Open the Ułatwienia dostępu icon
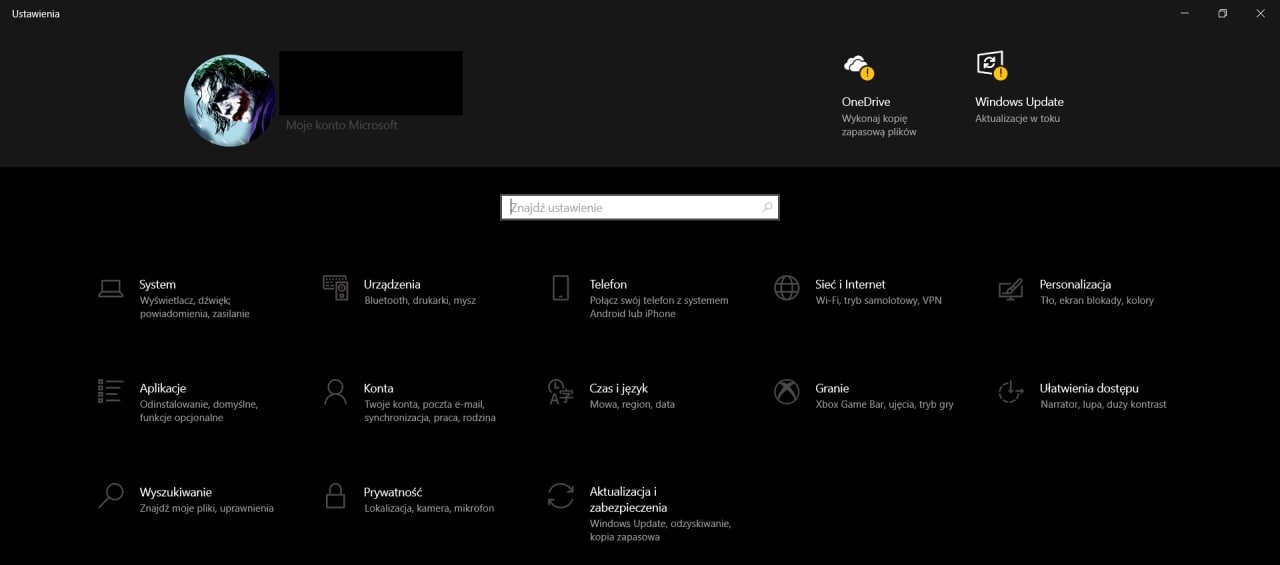The width and height of the screenshot is (1280, 565). pyautogui.click(x=1011, y=392)
